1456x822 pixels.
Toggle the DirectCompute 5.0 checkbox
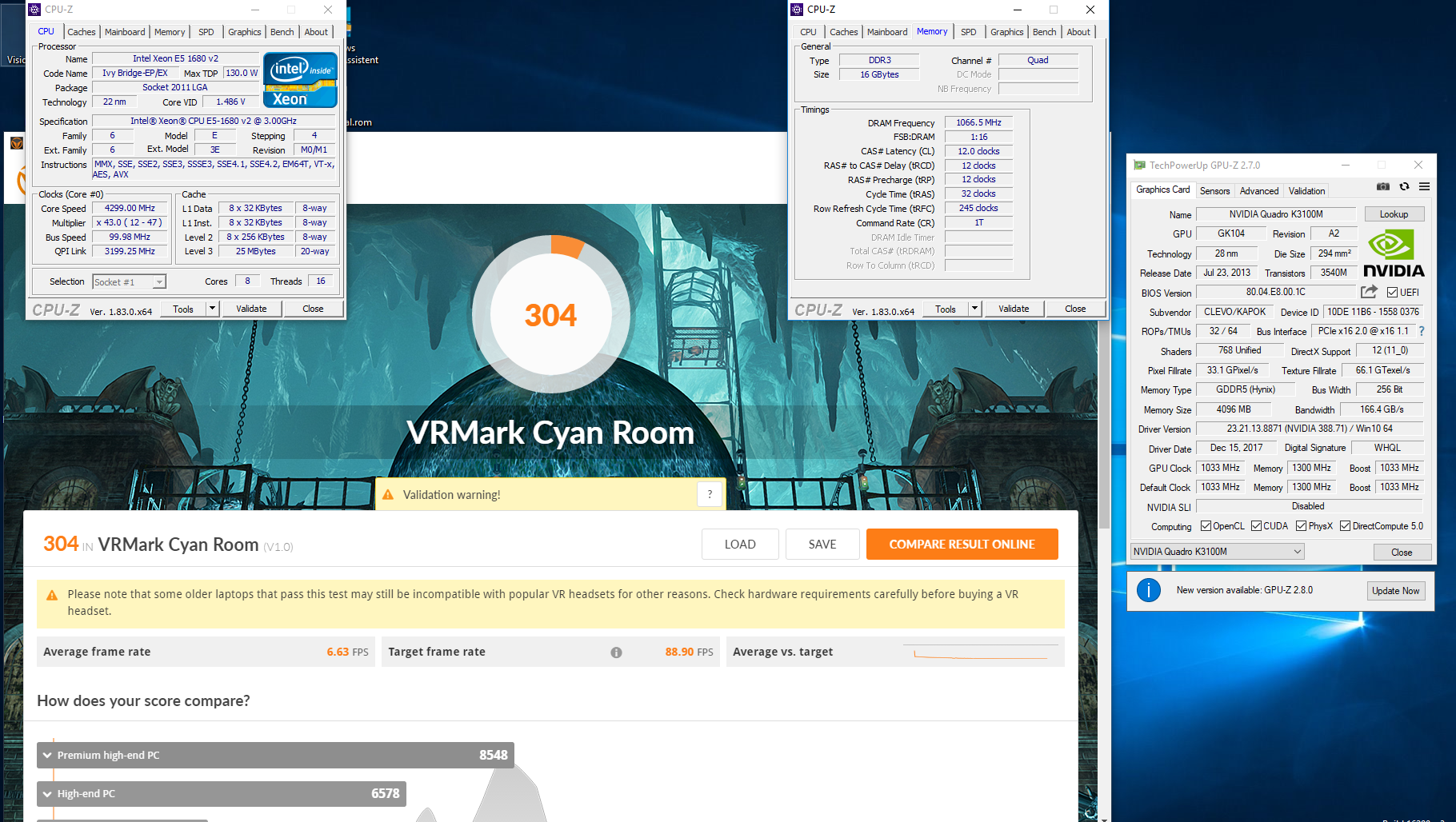(1345, 526)
